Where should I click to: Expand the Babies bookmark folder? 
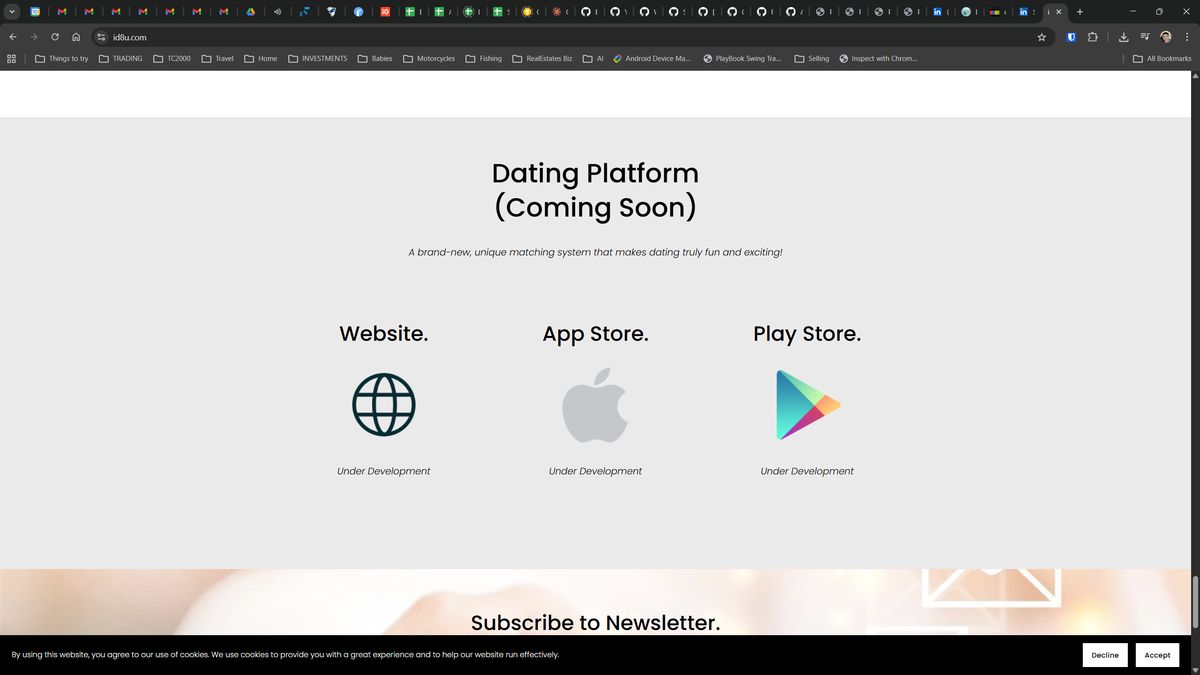click(375, 59)
